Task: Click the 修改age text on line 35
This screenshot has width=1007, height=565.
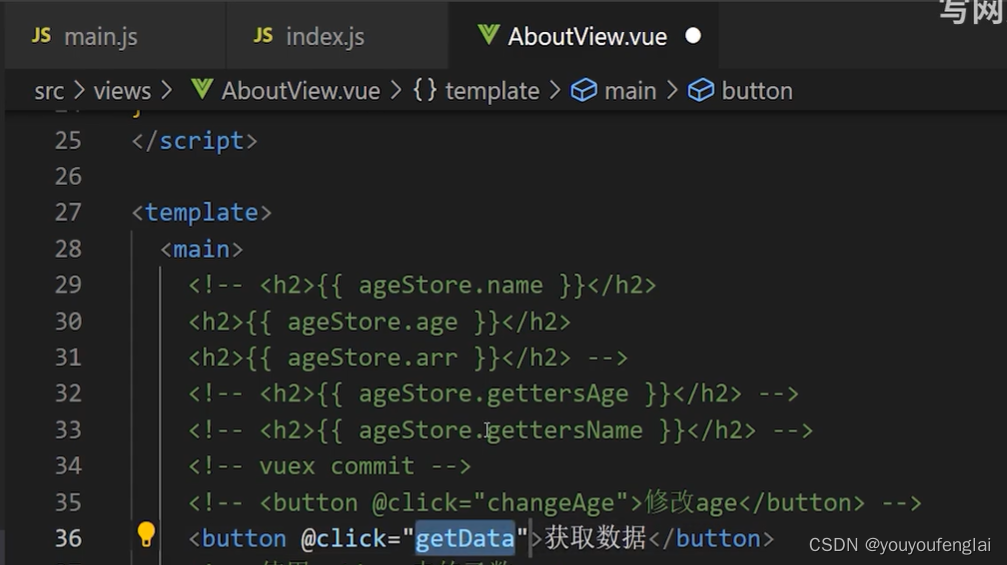Action: [691, 502]
